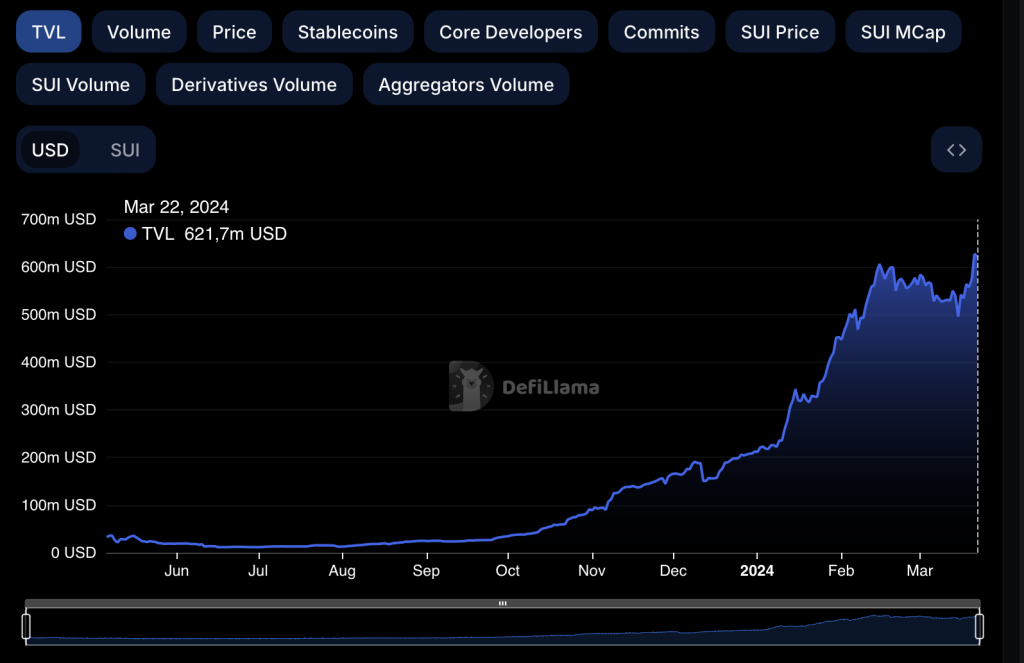
Task: Show Derivatives Volume on chart
Action: [x=254, y=85]
